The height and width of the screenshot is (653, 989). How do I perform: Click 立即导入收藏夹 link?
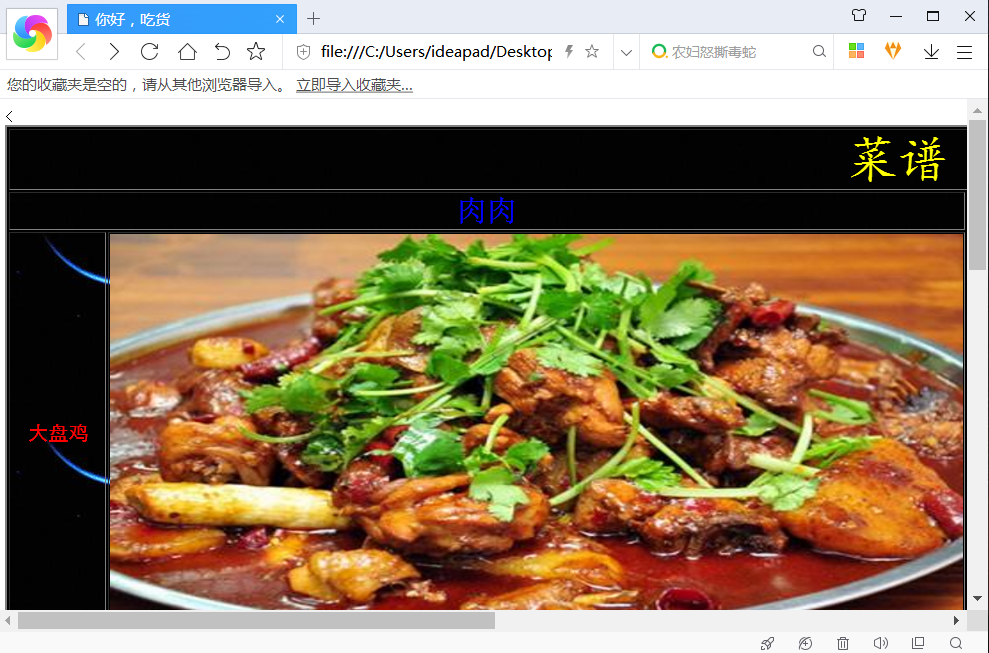354,85
